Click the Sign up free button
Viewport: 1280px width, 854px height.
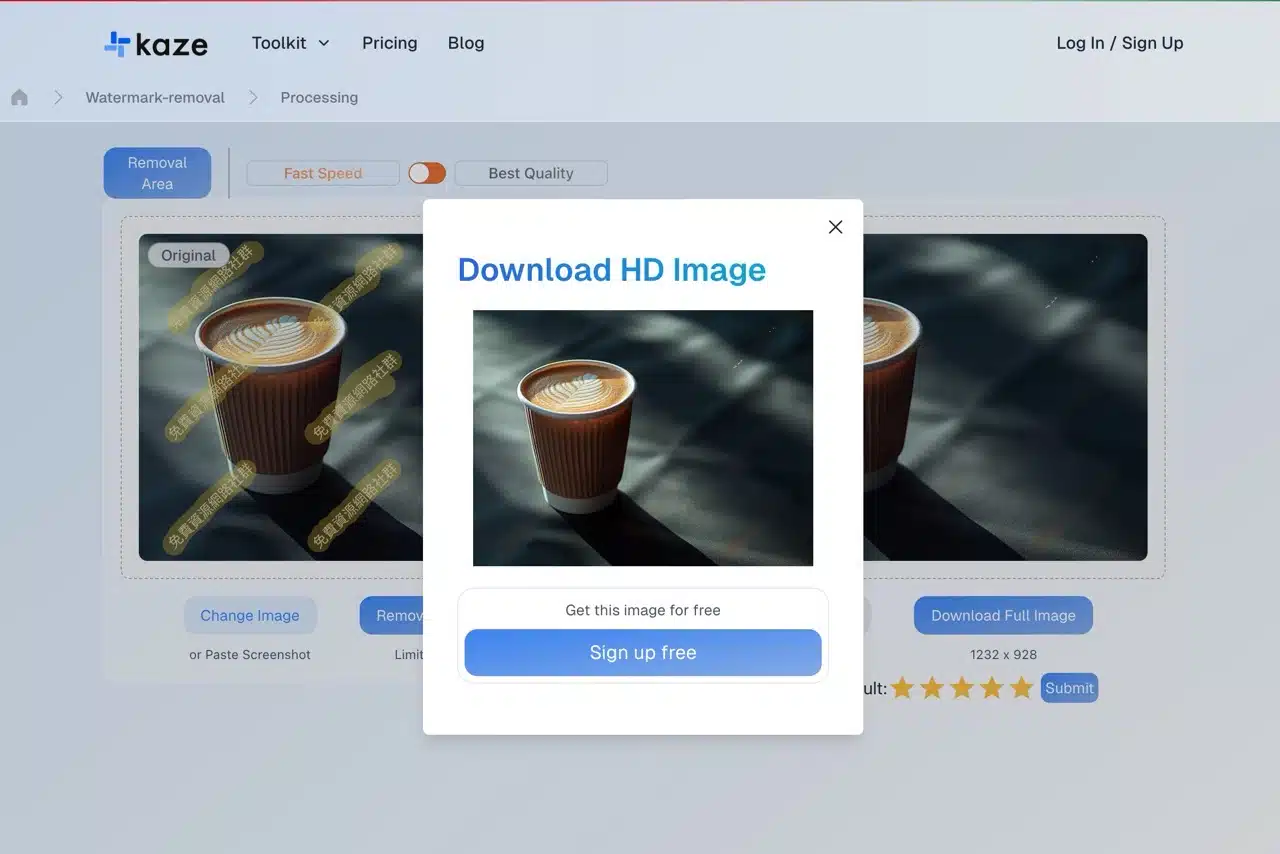[x=642, y=652]
